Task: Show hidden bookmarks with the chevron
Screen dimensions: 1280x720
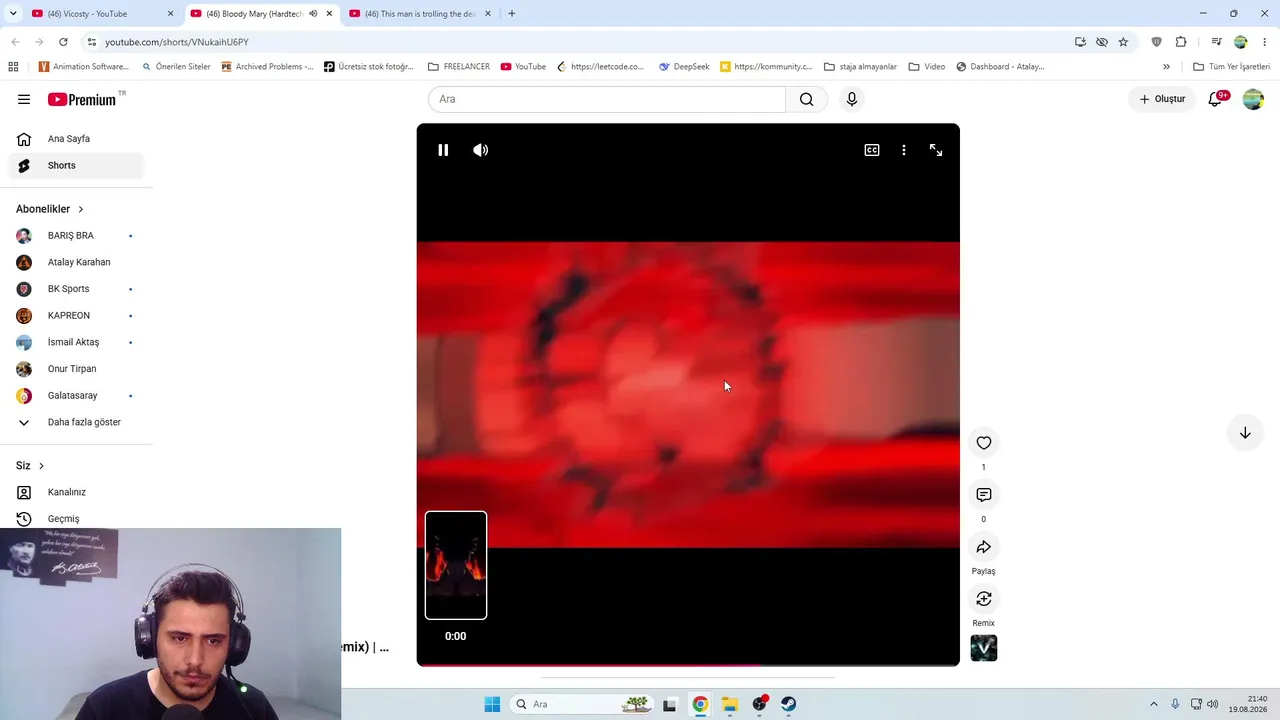Action: click(x=1166, y=67)
